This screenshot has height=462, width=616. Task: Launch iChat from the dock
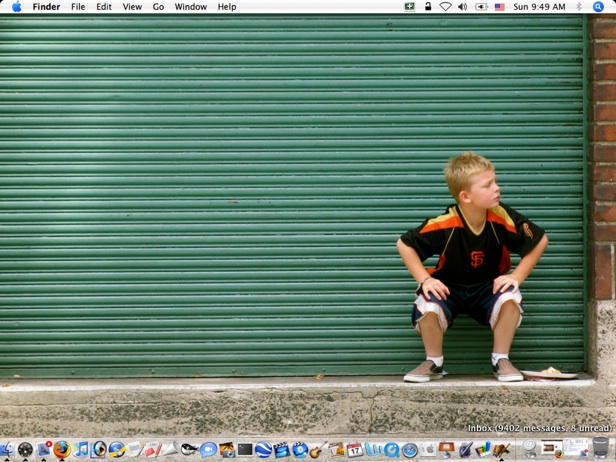click(x=208, y=450)
